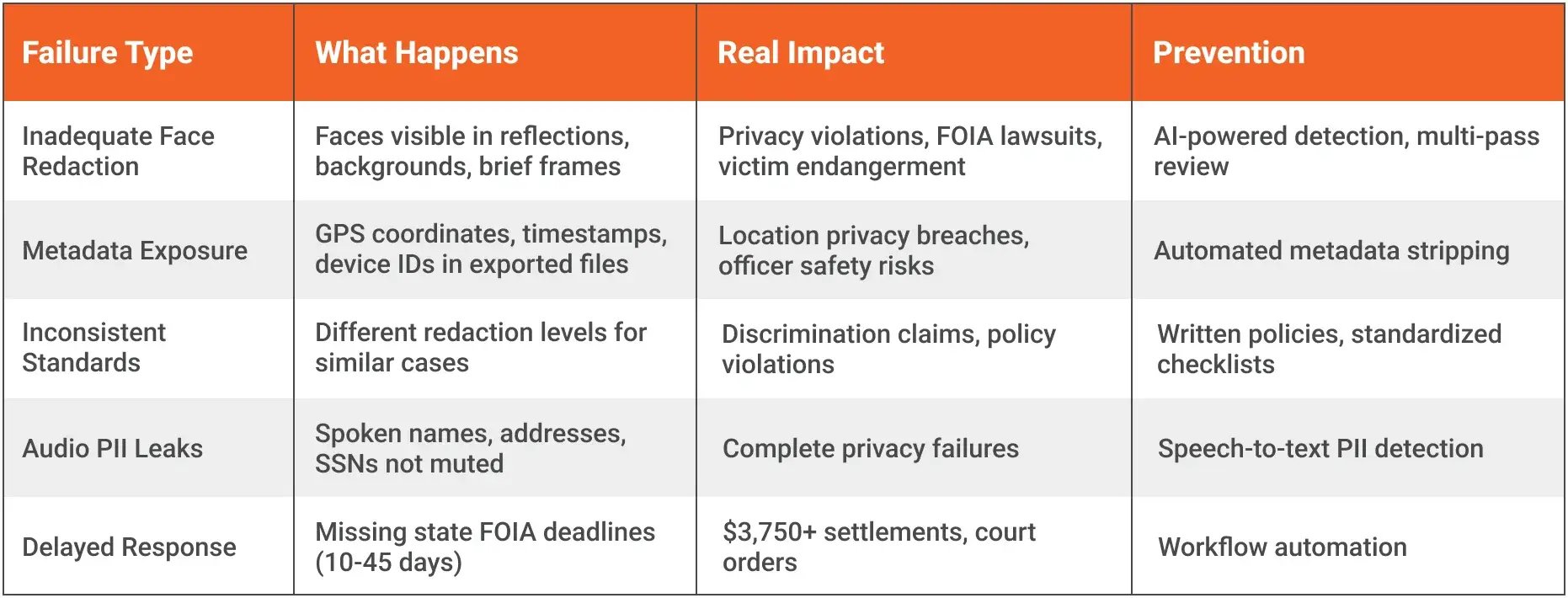This screenshot has height=598, width=1568.
Task: Click the $3,750+ settlements cell
Action: click(x=878, y=547)
